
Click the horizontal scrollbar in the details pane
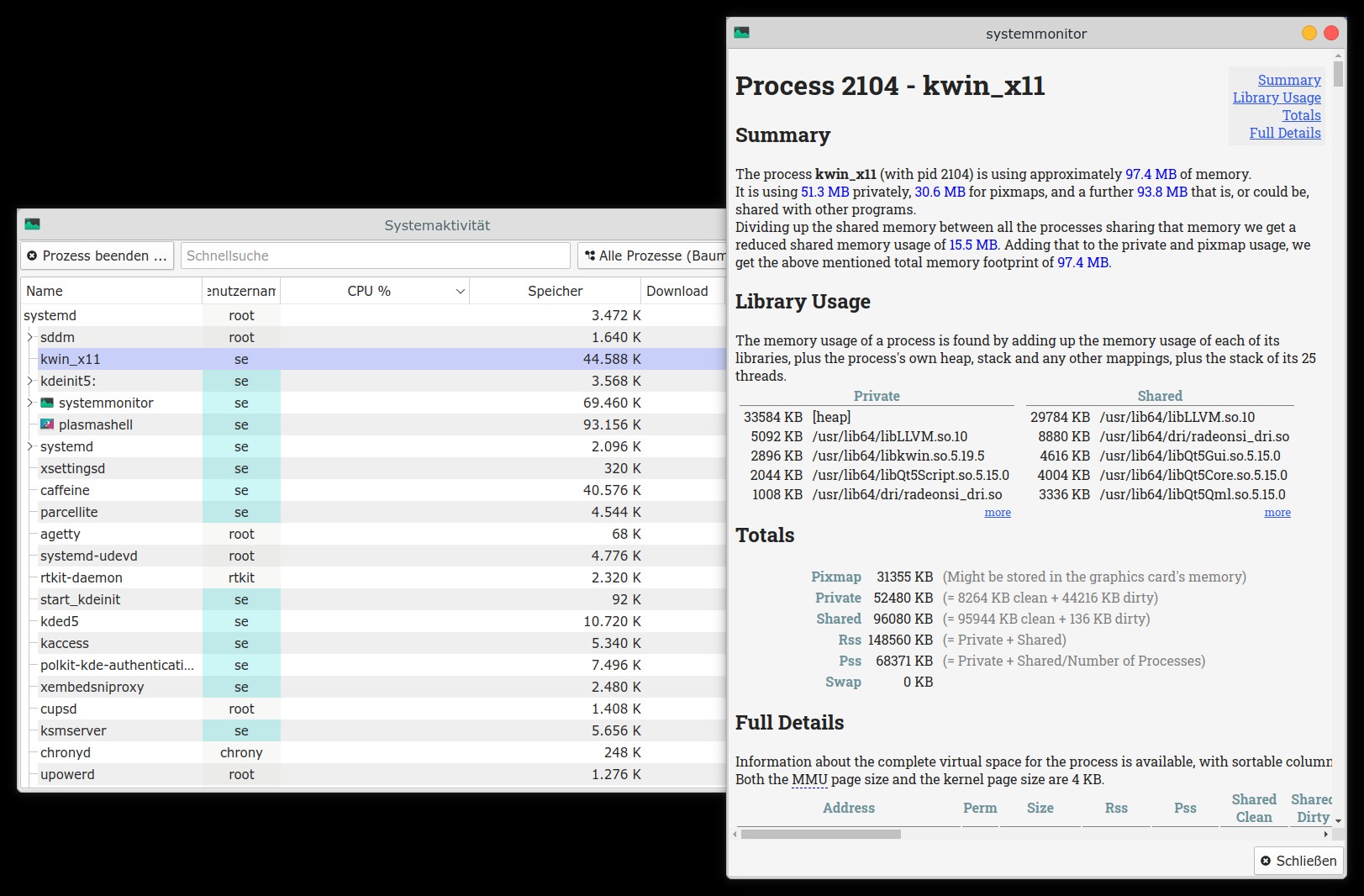(820, 835)
